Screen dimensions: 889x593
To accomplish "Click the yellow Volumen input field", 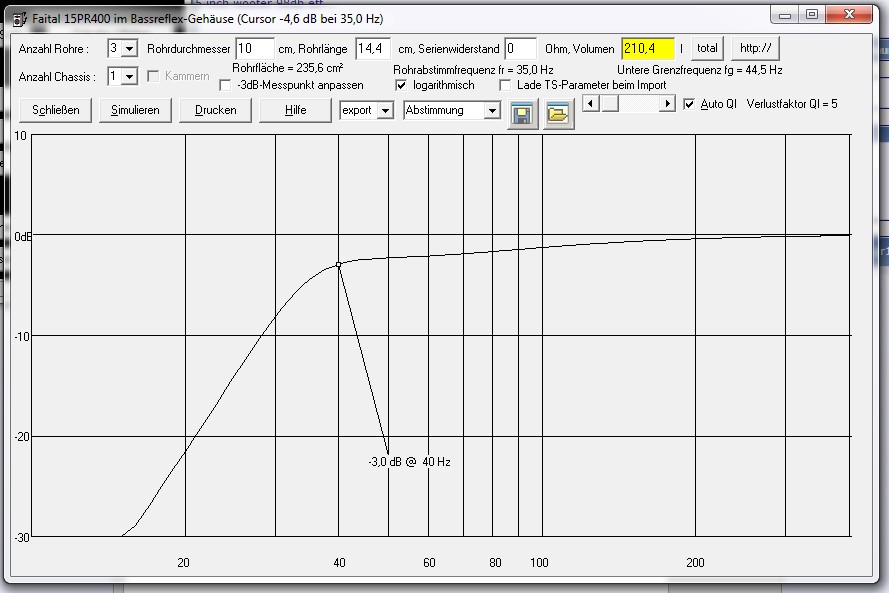I will [x=648, y=49].
